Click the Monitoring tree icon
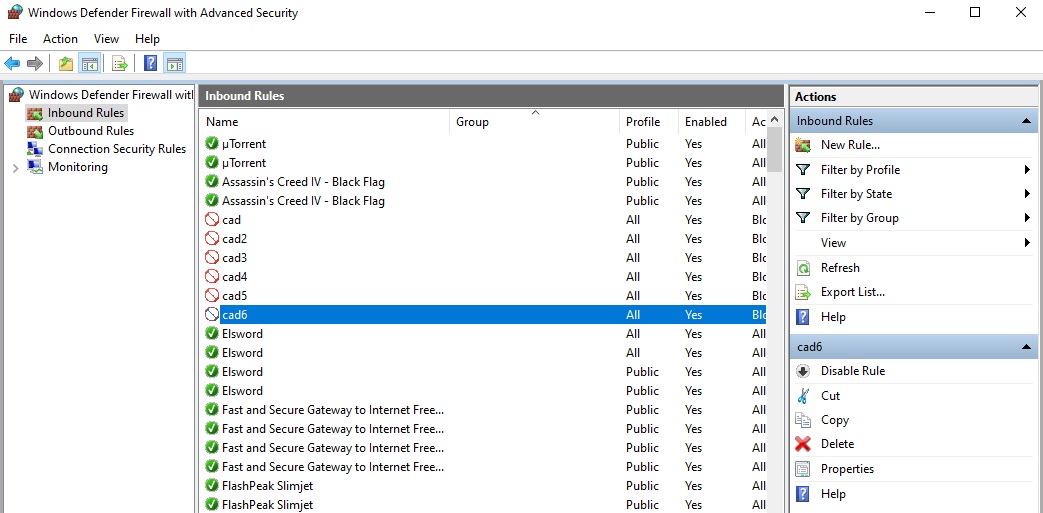The width and height of the screenshot is (1043, 513). pos(35,167)
